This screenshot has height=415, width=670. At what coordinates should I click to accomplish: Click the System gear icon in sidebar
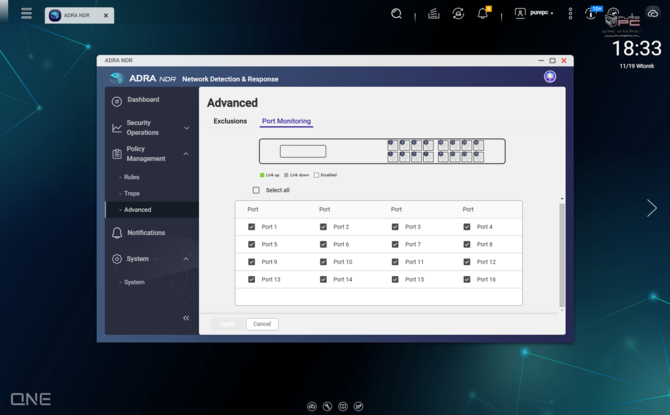tap(117, 259)
